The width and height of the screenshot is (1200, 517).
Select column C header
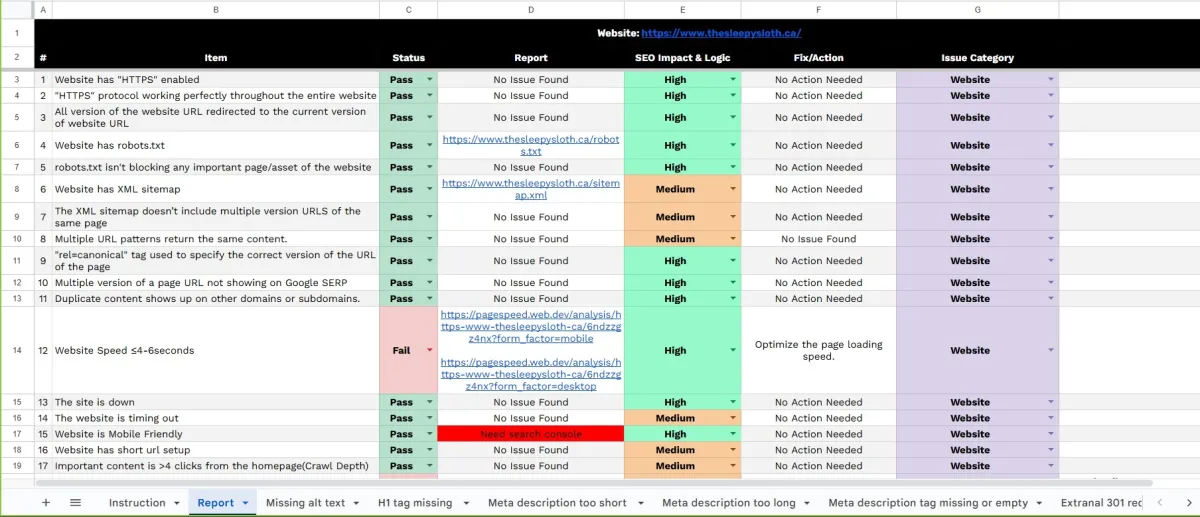pos(408,9)
